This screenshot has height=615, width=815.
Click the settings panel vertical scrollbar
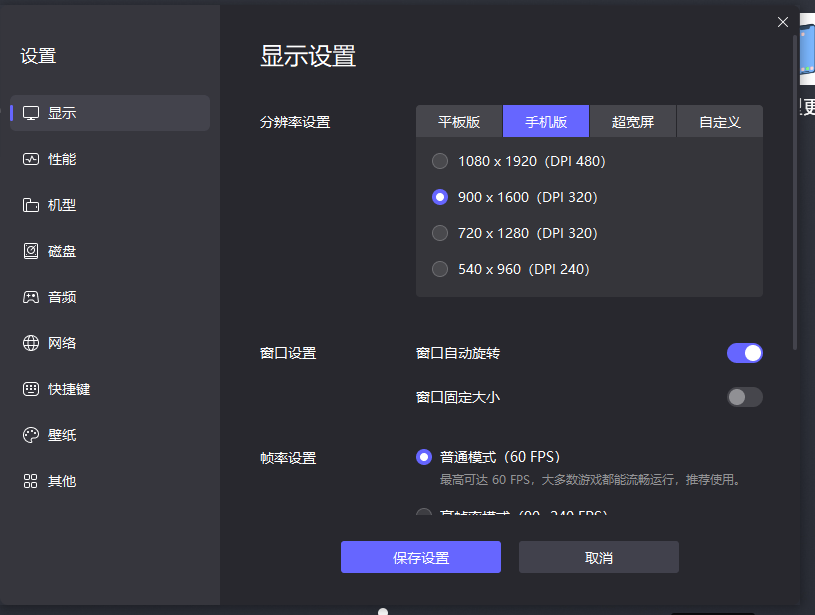pyautogui.click(x=795, y=192)
